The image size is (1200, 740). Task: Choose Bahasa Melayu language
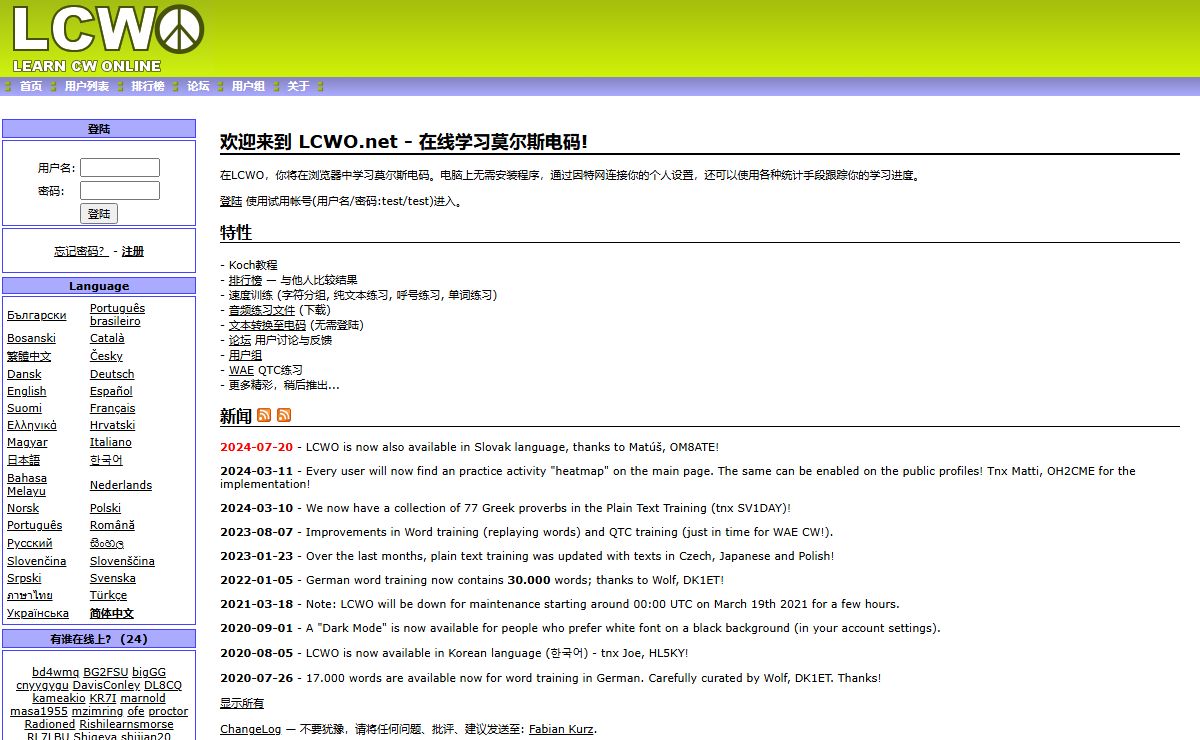pyautogui.click(x=27, y=485)
